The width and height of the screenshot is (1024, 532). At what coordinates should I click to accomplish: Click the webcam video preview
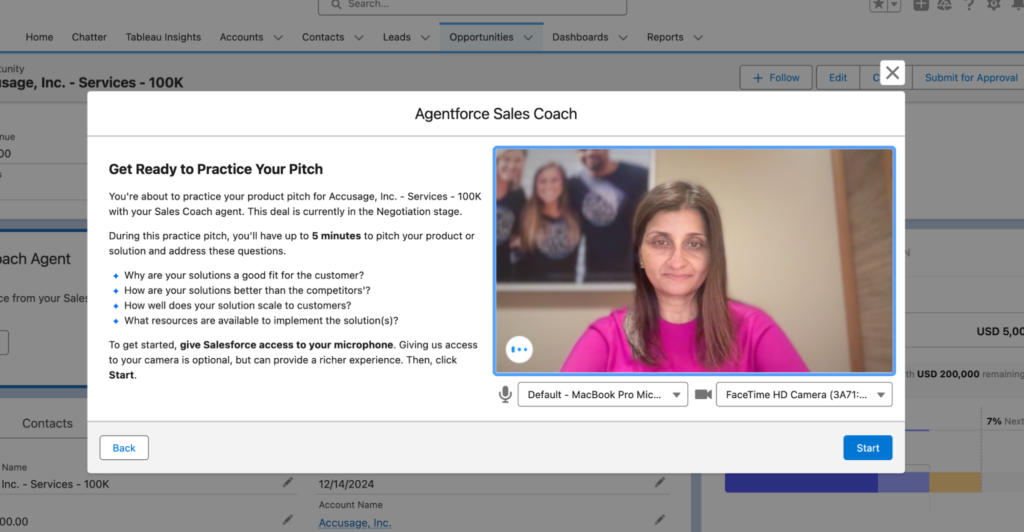pyautogui.click(x=694, y=260)
